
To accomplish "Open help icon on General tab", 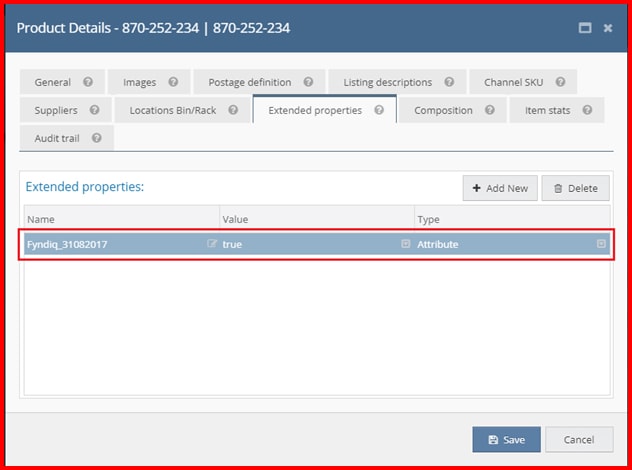I will (x=88, y=82).
